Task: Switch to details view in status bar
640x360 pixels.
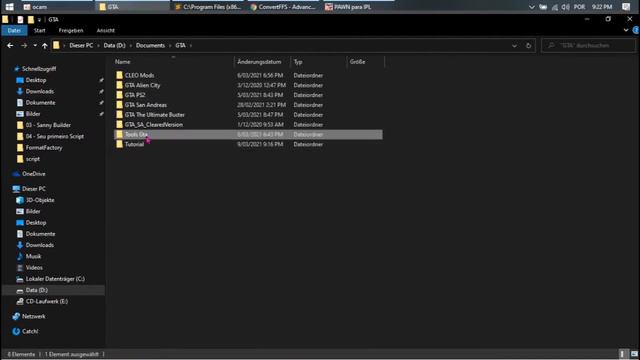Action: click(622, 354)
